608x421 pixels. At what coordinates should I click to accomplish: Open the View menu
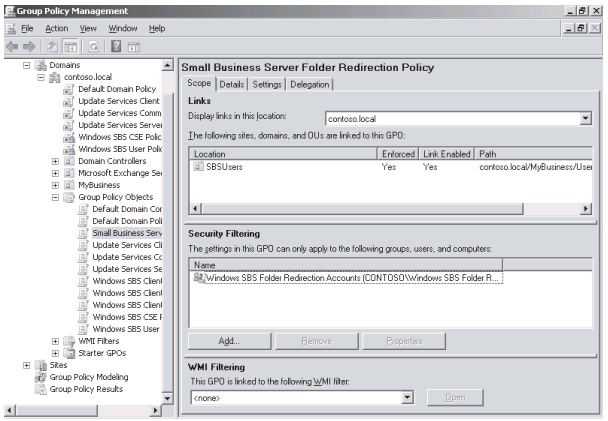point(88,28)
